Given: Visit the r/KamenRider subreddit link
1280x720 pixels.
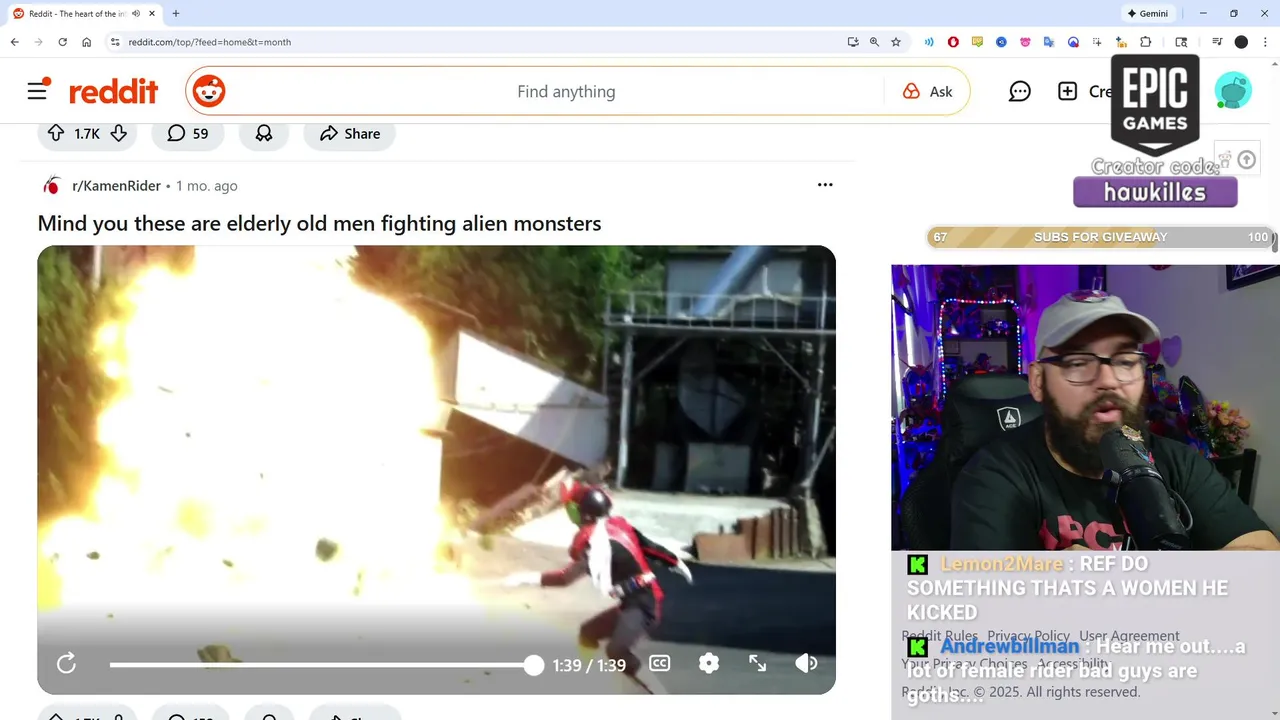Looking at the screenshot, I should 116,186.
